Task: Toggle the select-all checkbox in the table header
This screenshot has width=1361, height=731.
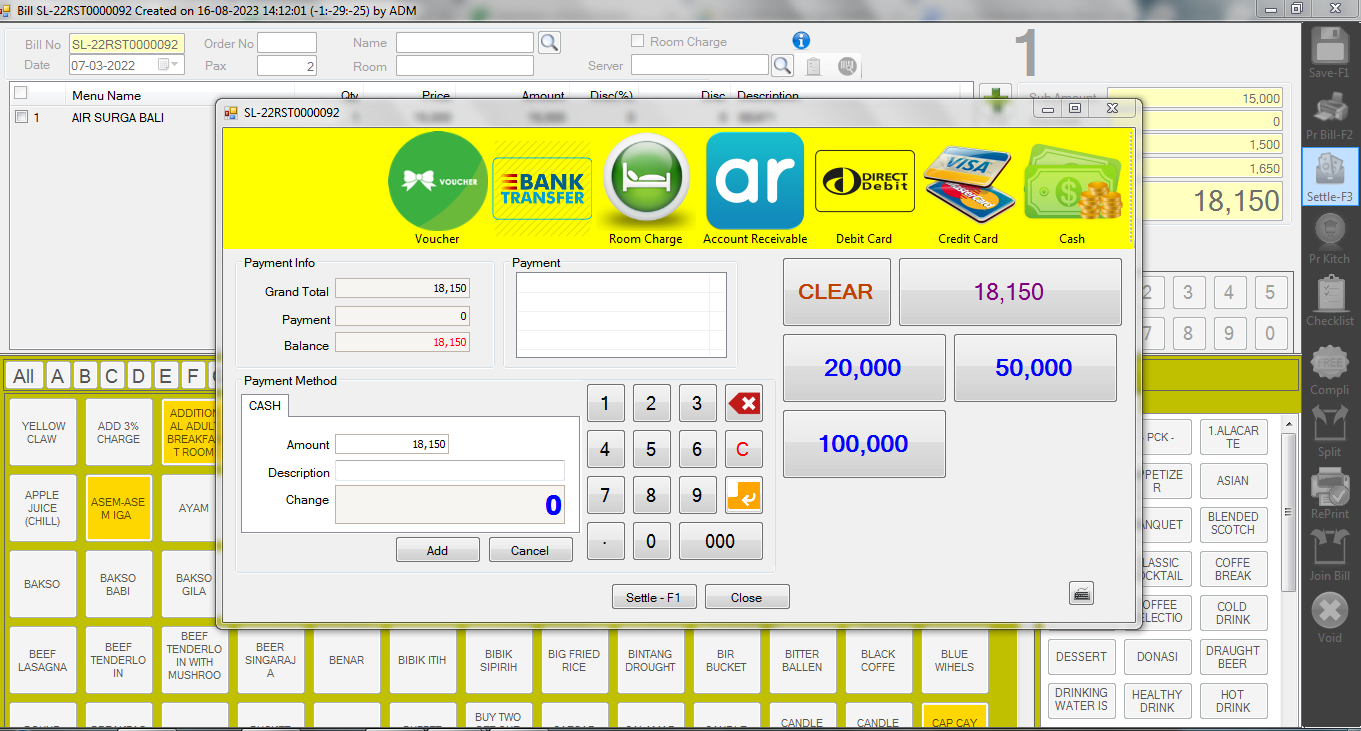Action: (21, 93)
